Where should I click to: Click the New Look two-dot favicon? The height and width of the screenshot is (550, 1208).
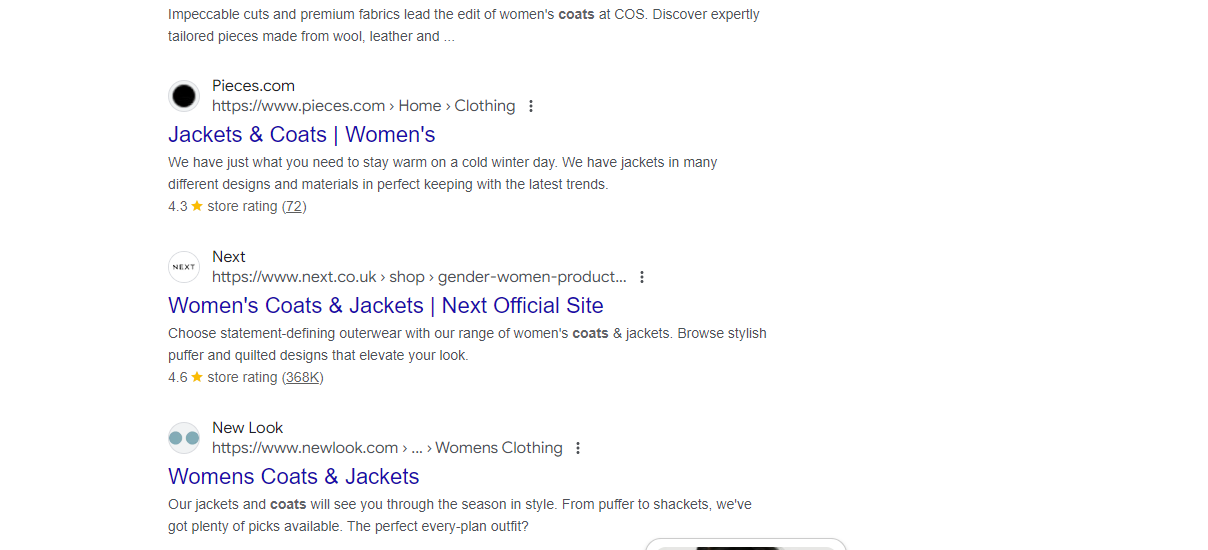tap(184, 438)
